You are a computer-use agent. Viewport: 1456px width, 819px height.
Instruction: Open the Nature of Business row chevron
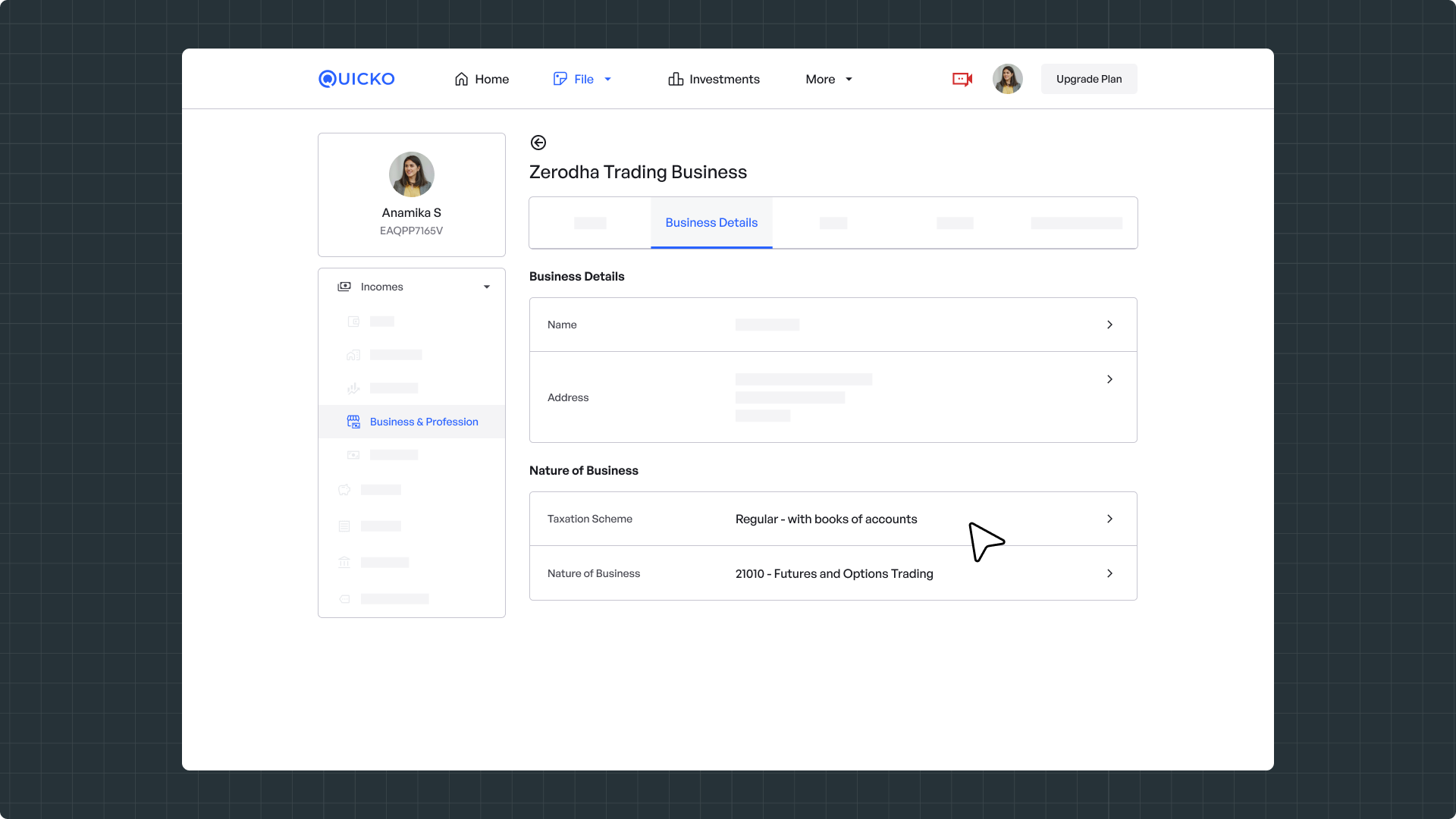1109,573
